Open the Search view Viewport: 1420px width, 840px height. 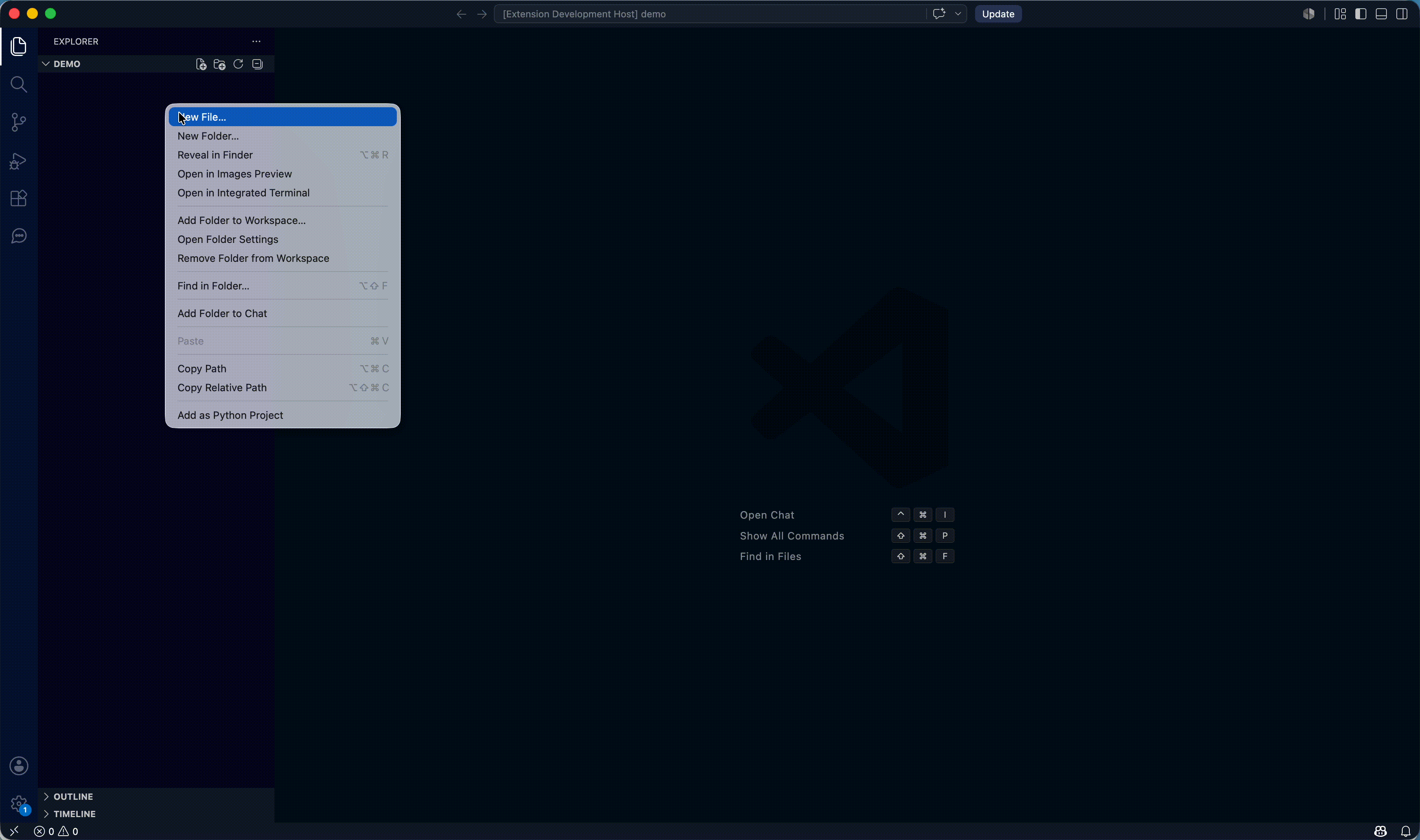click(19, 84)
